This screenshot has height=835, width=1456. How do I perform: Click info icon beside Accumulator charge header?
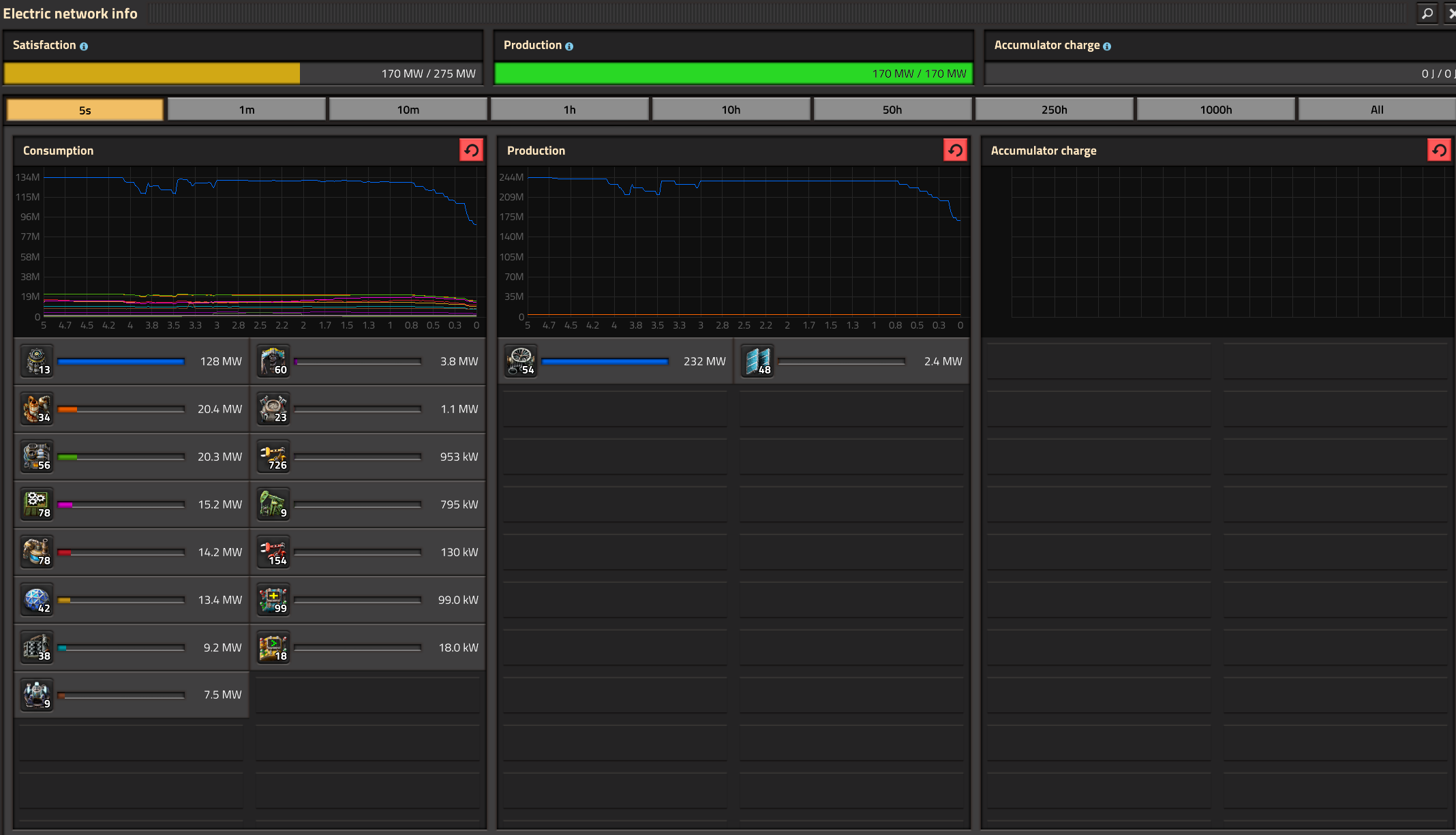click(1107, 46)
